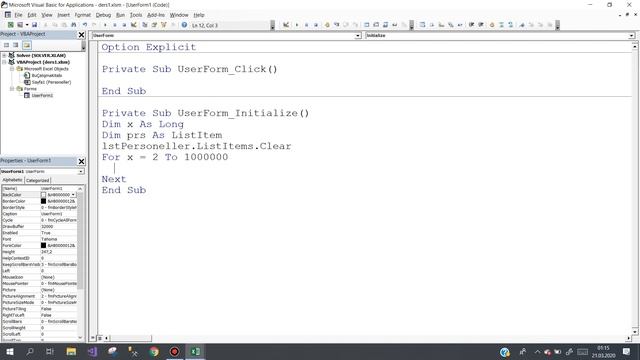Click the Quick Watch icon on the Debug toolbar
This screenshot has width=640, height=360.
[395, 25]
